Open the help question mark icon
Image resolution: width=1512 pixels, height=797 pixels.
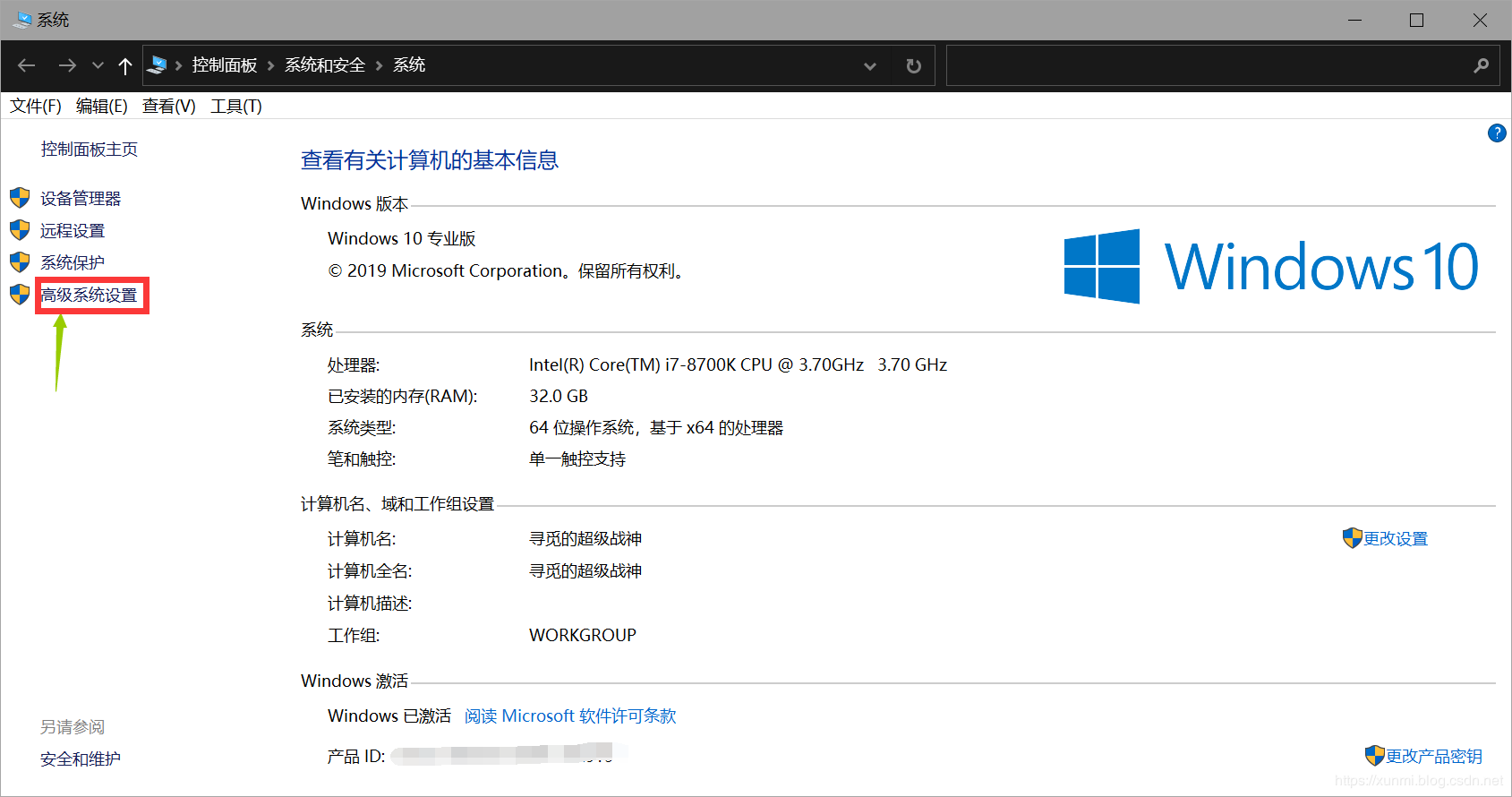click(x=1497, y=133)
